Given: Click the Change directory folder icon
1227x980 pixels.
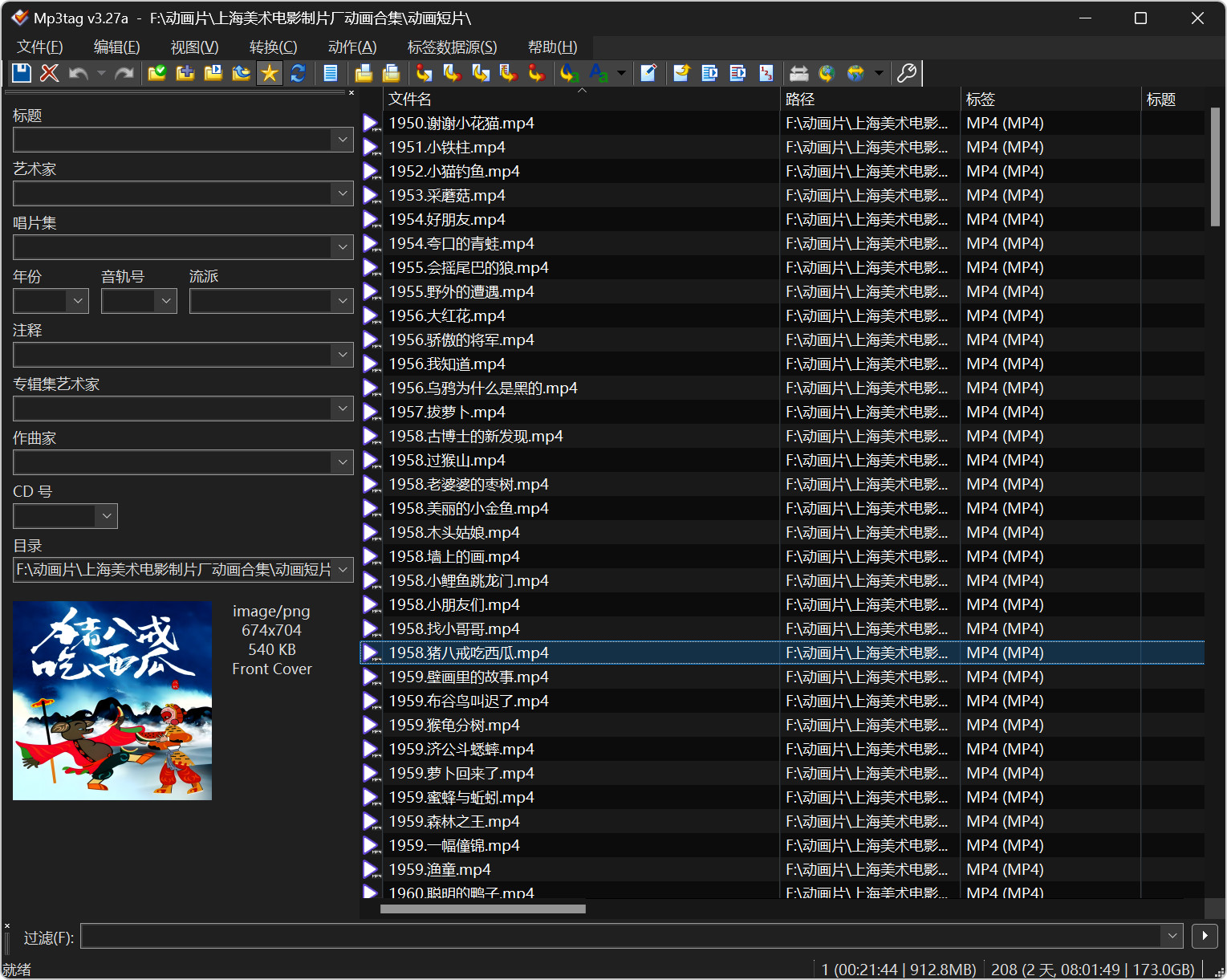Looking at the screenshot, I should click(x=157, y=74).
